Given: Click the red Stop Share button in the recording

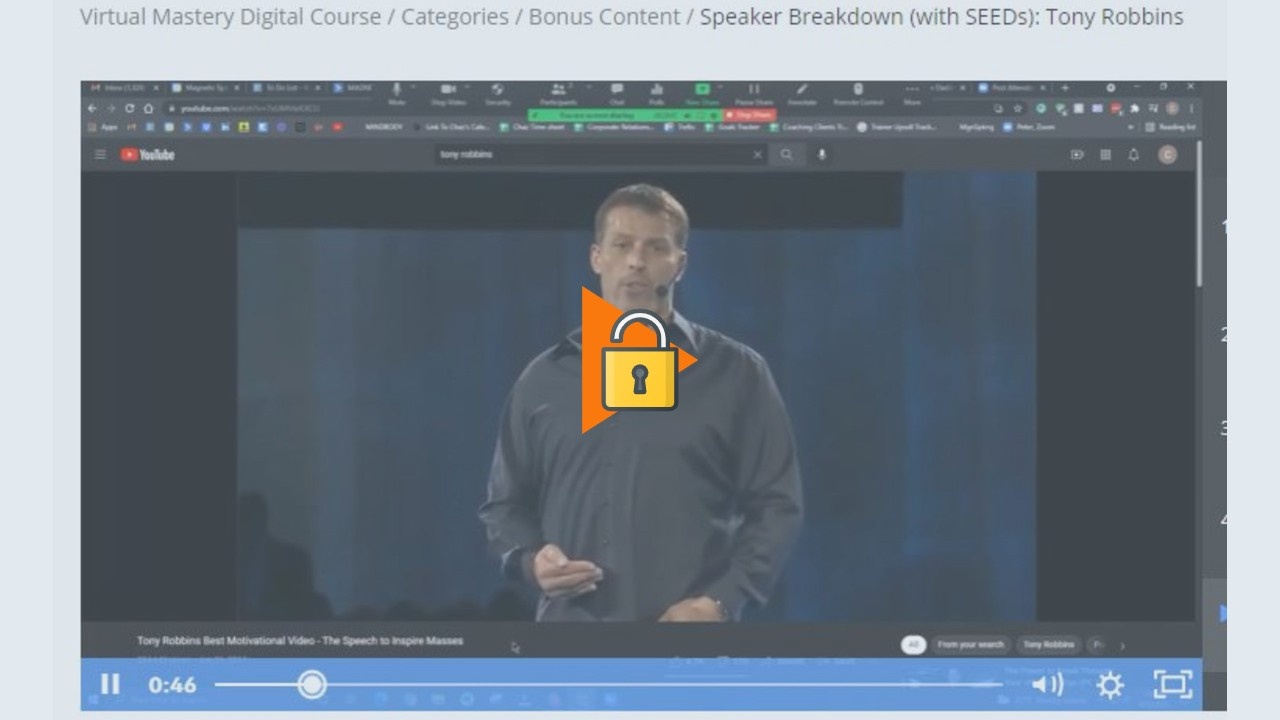Looking at the screenshot, I should 750,115.
